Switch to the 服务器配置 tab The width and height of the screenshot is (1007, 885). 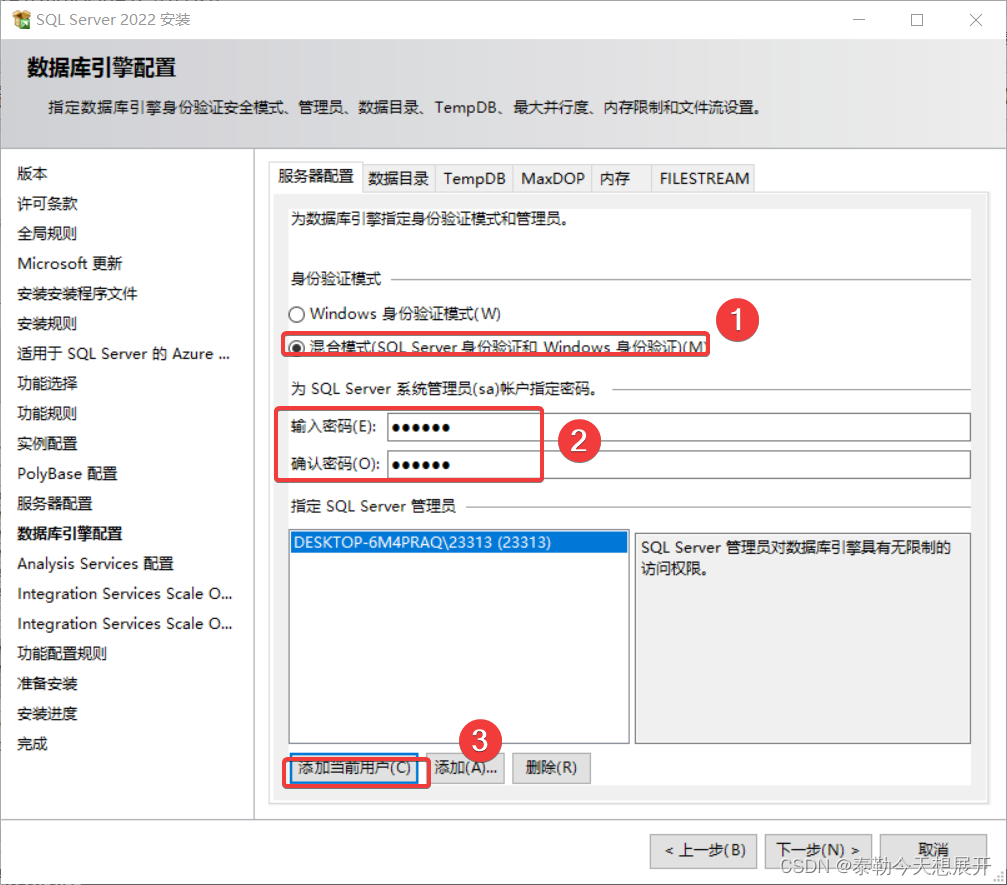click(x=316, y=177)
